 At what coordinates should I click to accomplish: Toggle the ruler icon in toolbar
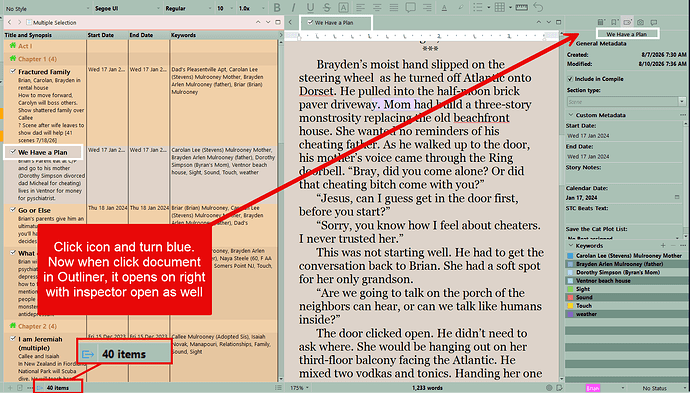pos(521,7)
